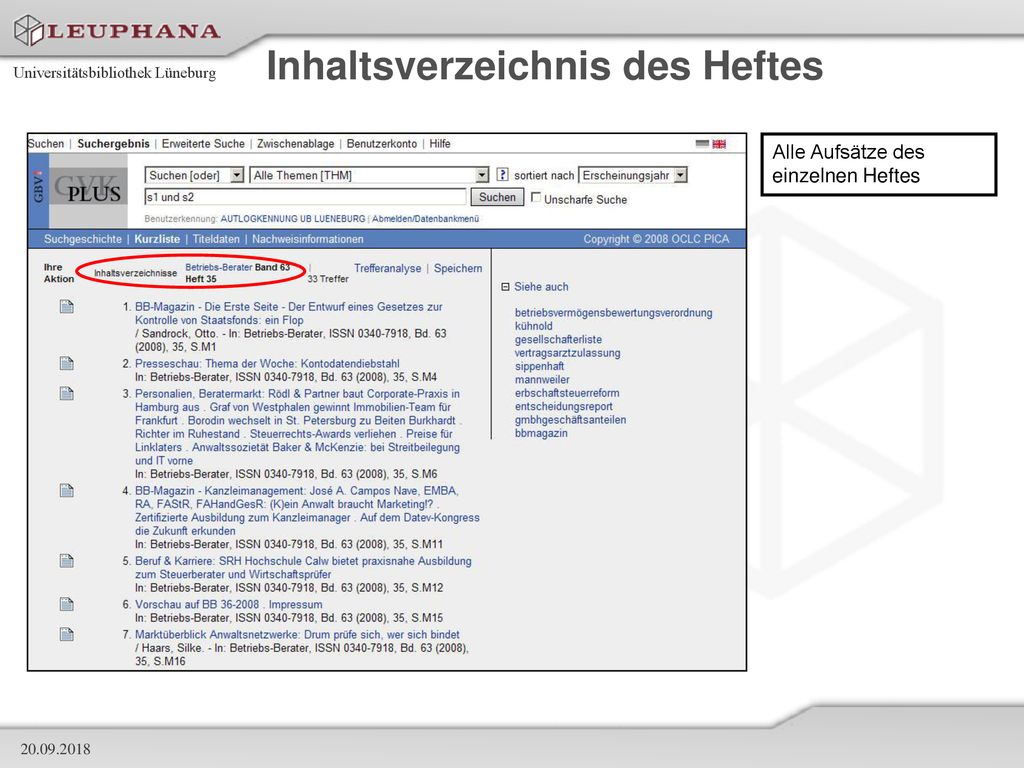The width and height of the screenshot is (1024, 768).
Task: Click the entscheidungsreport see-also term
Action: coord(564,406)
